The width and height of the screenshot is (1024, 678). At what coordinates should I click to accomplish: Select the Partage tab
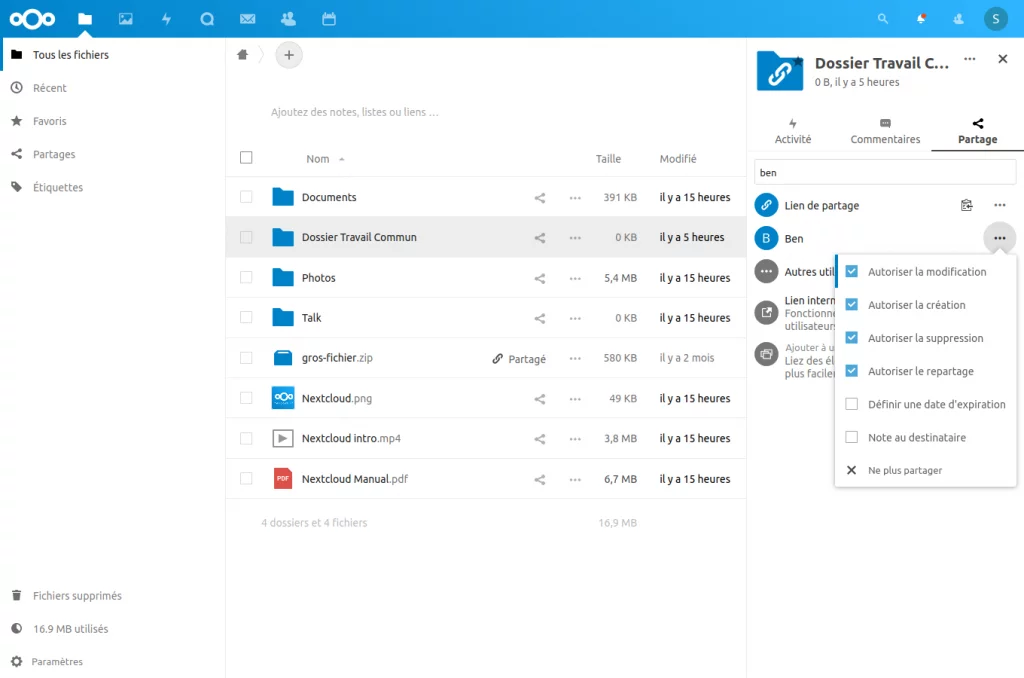point(978,131)
